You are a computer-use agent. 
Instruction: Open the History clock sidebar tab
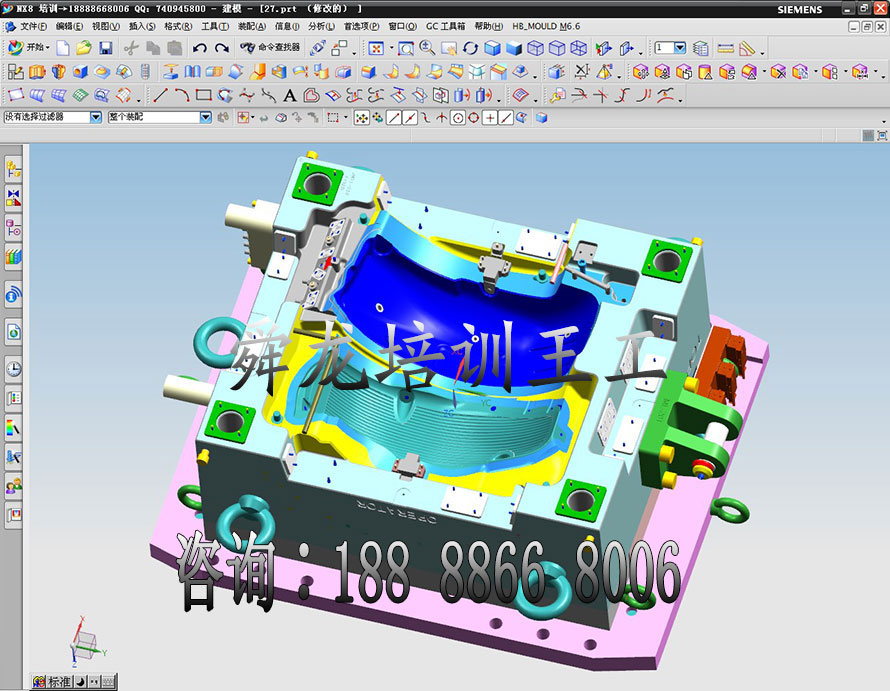click(x=14, y=369)
